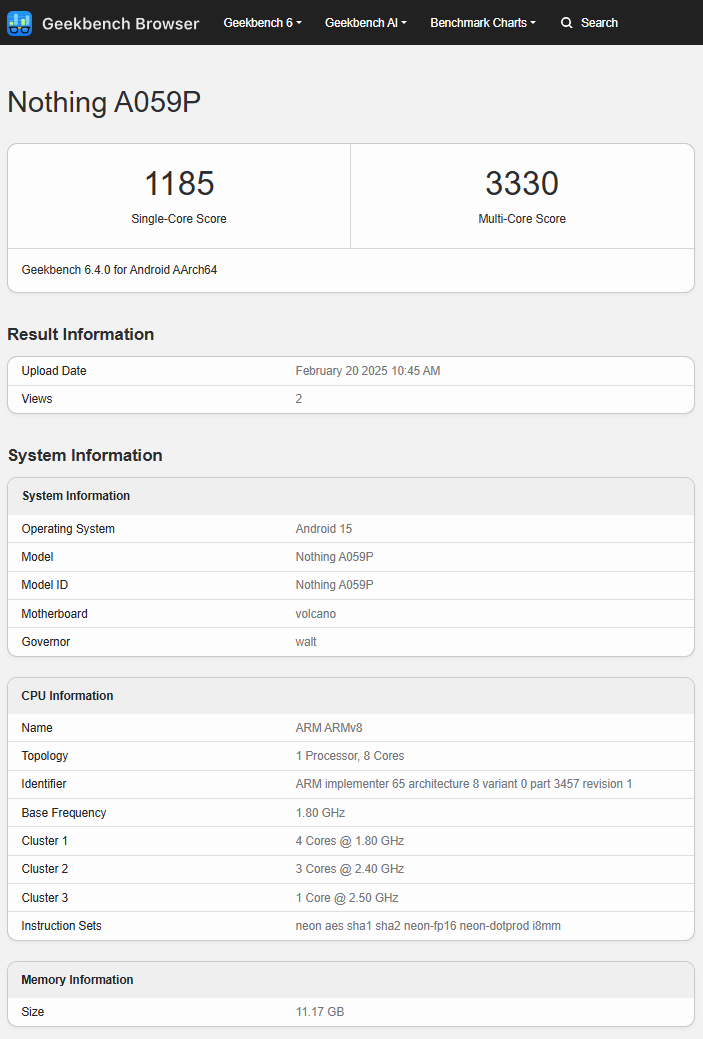This screenshot has width=703, height=1039.
Task: Click the Instruction Sets row
Action: pos(350,925)
